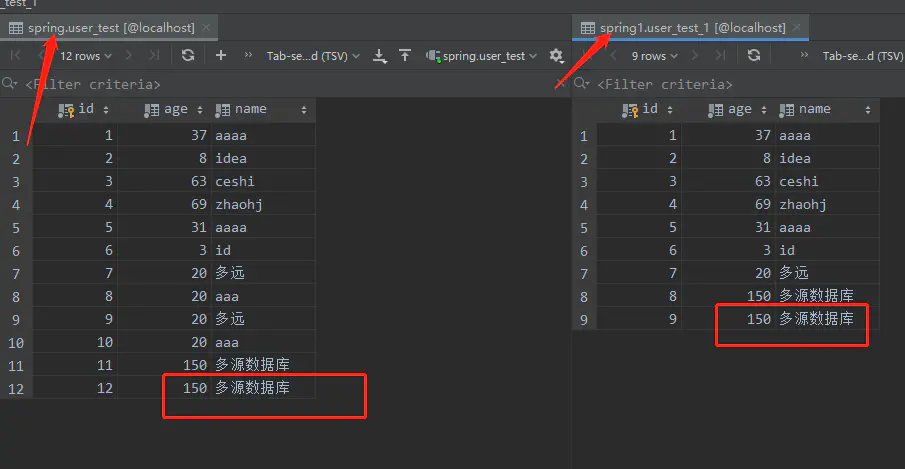Select 'zhaohj' name cell in spring.user_test
Viewport: 905px width, 469px height.
coord(263,204)
